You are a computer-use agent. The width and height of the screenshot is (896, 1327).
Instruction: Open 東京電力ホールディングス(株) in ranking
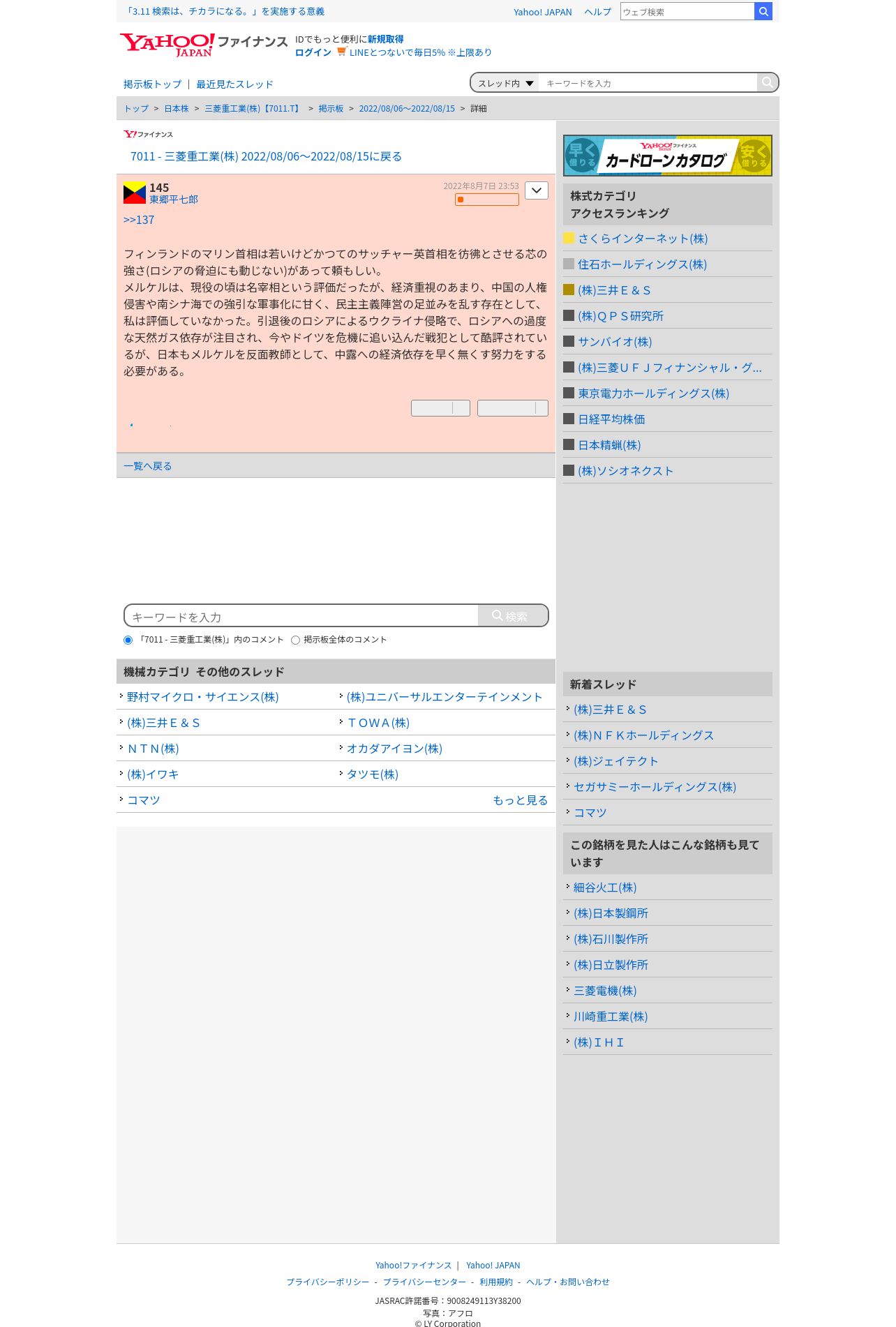pyautogui.click(x=653, y=393)
